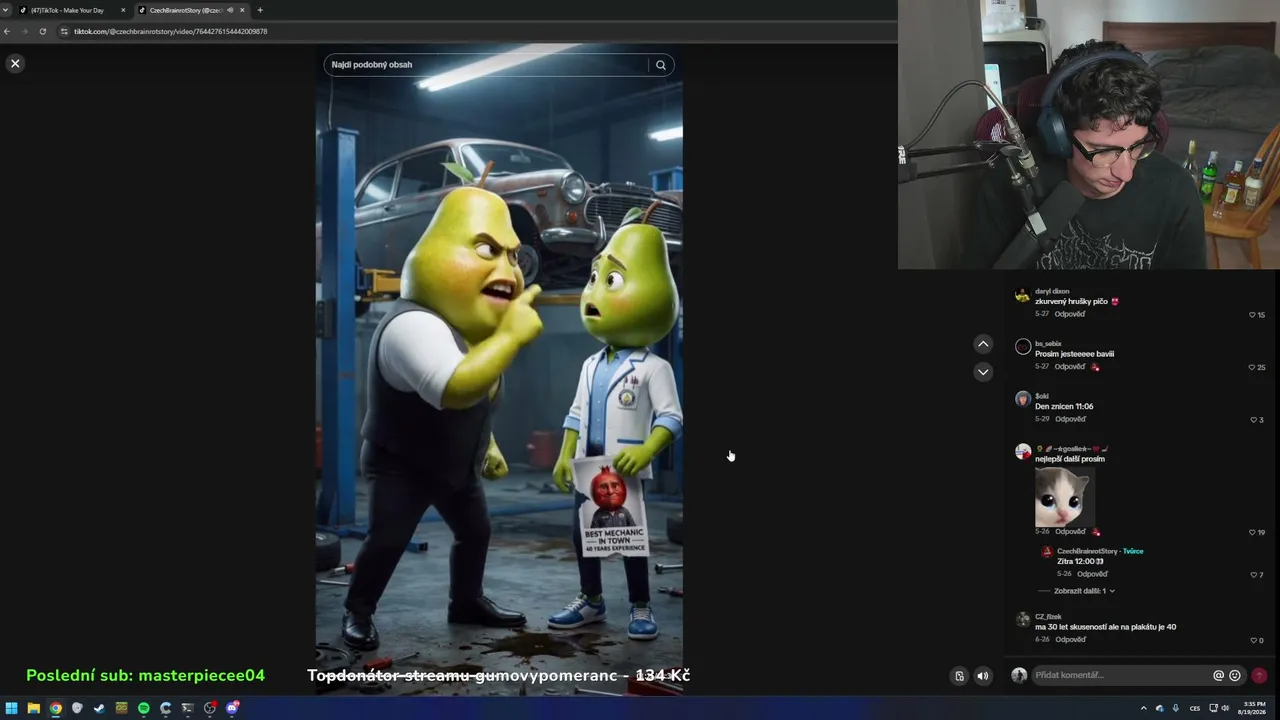Open avatar of 'nejlepší další prosím' commenter
Screen dimensions: 1280x720
click(x=1022, y=452)
